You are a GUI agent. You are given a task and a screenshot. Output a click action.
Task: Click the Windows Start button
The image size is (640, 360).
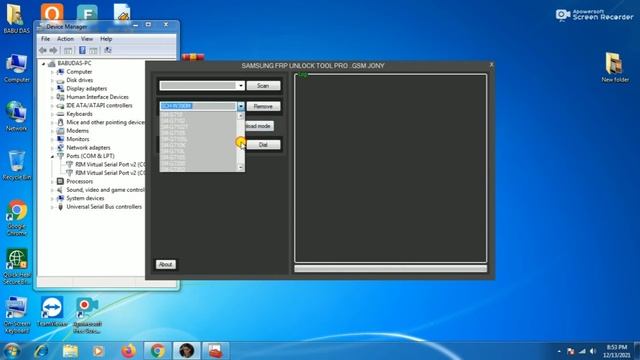click(11, 351)
